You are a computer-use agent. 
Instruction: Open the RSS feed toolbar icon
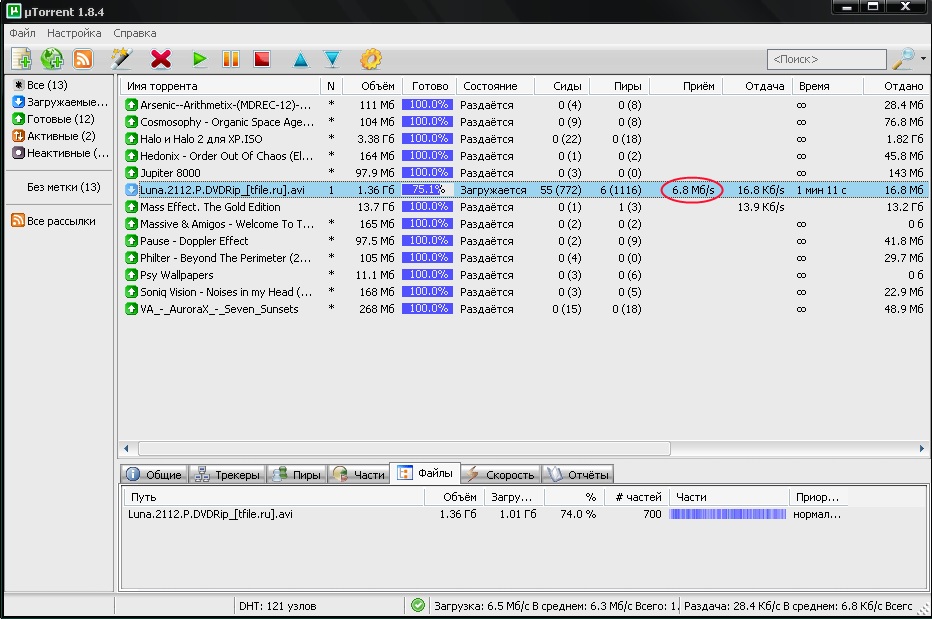[x=83, y=59]
